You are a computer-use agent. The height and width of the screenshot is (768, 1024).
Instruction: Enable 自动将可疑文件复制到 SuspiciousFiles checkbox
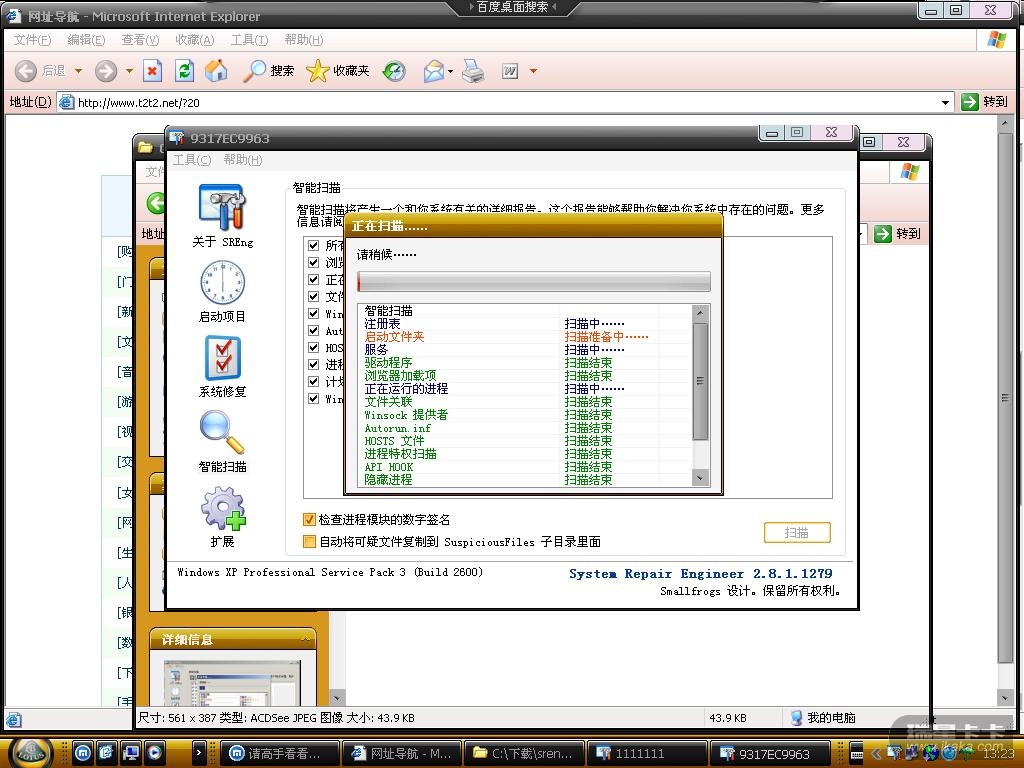[309, 542]
